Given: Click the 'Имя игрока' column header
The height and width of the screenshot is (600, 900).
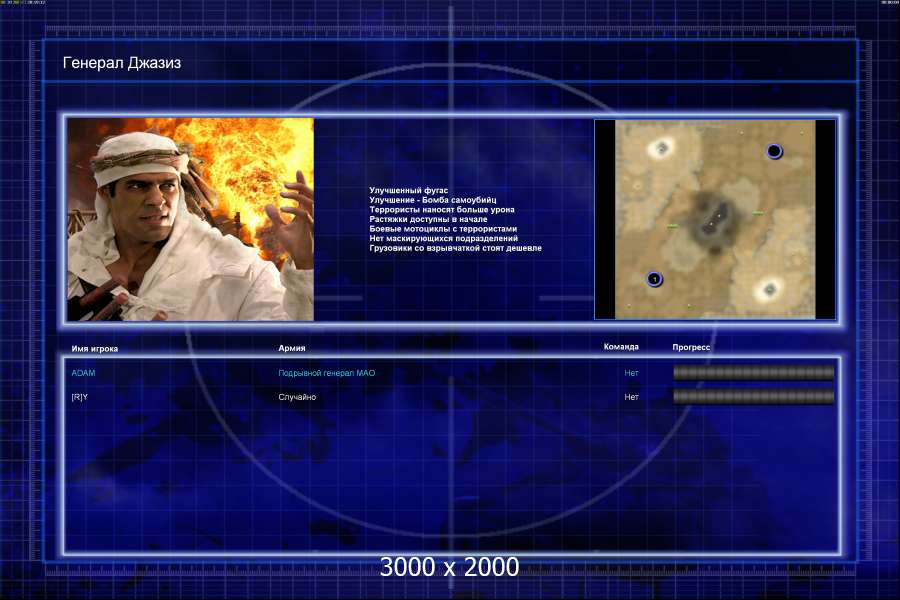Looking at the screenshot, I should [95, 349].
